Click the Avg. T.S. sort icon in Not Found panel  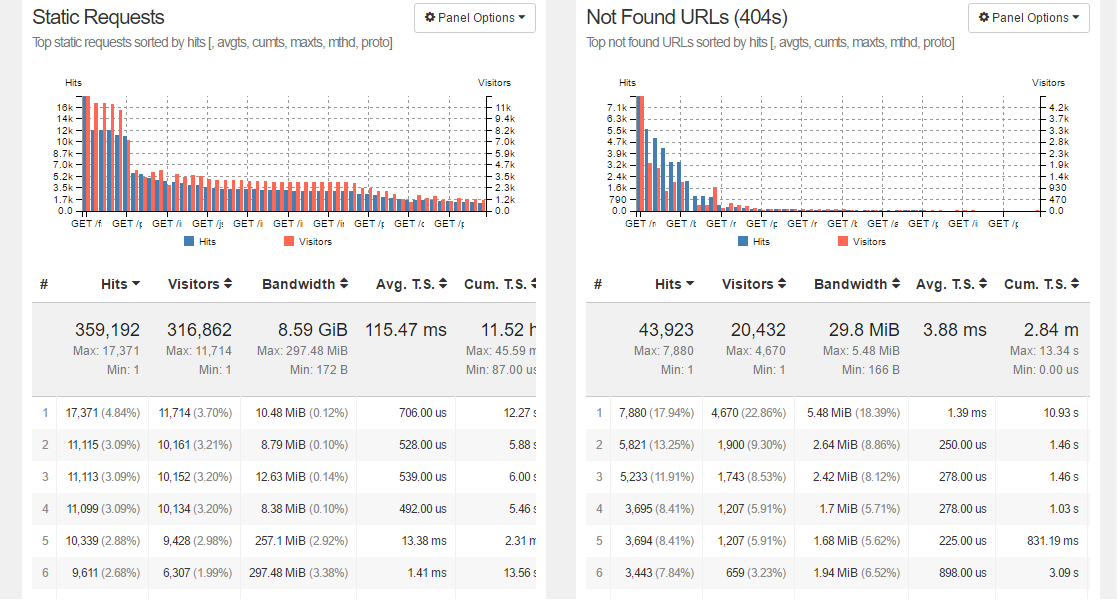(x=985, y=283)
